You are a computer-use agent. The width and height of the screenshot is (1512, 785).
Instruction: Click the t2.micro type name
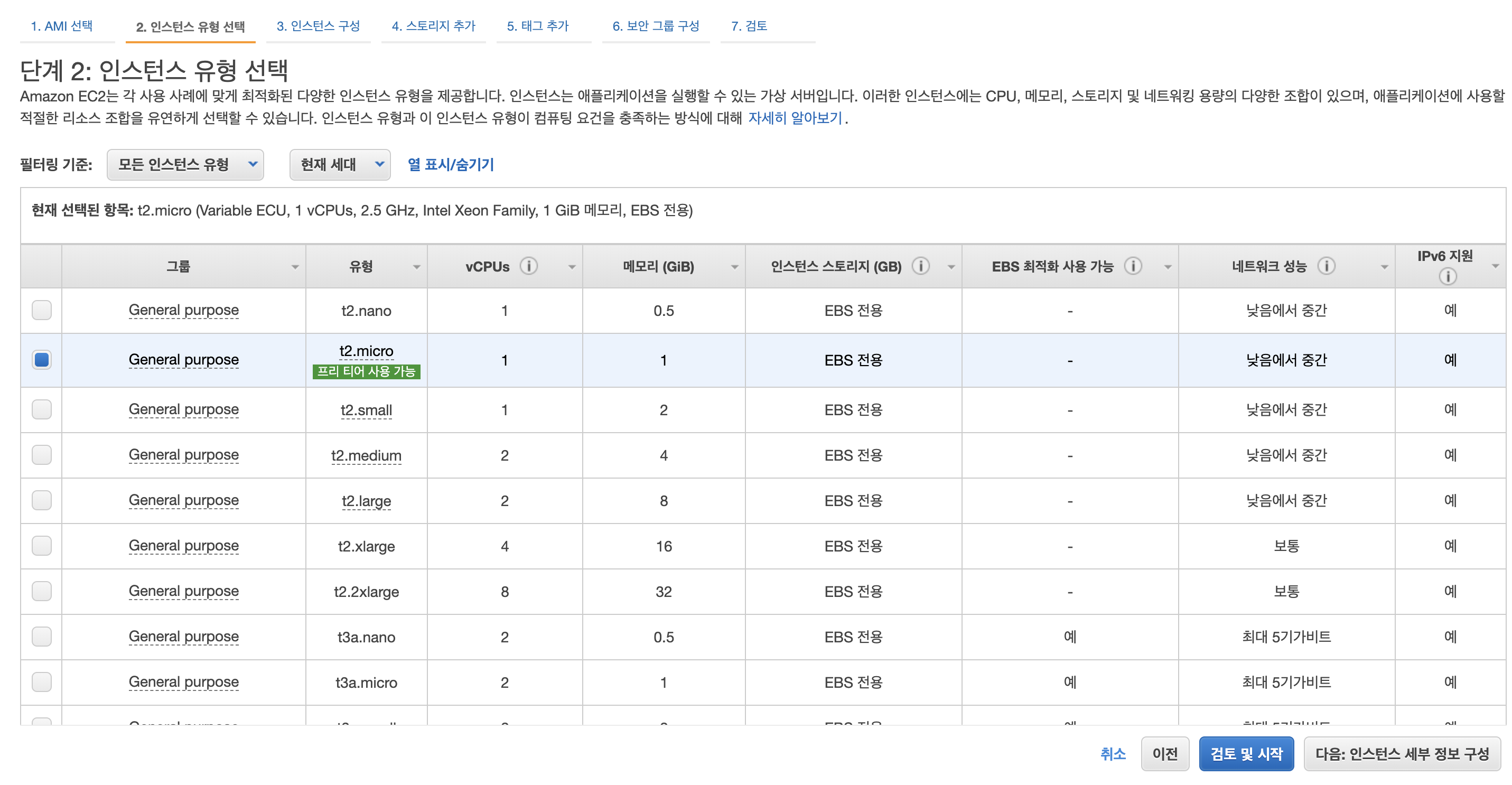click(366, 351)
